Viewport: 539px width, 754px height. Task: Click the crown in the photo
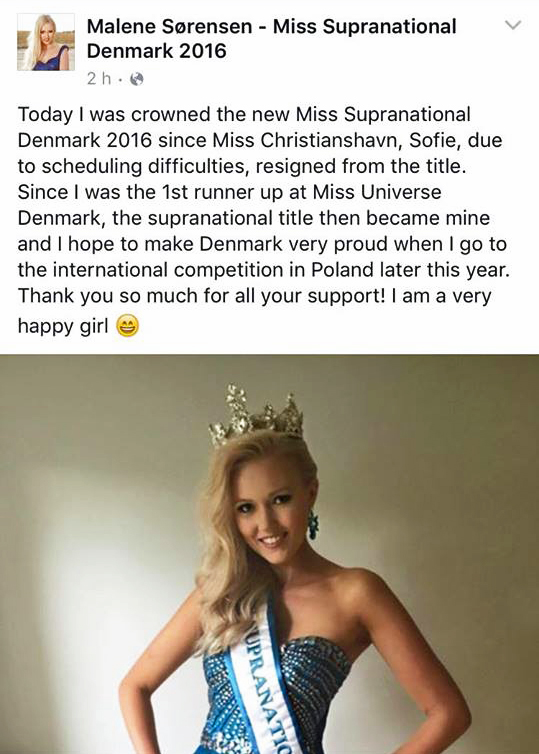click(x=257, y=415)
